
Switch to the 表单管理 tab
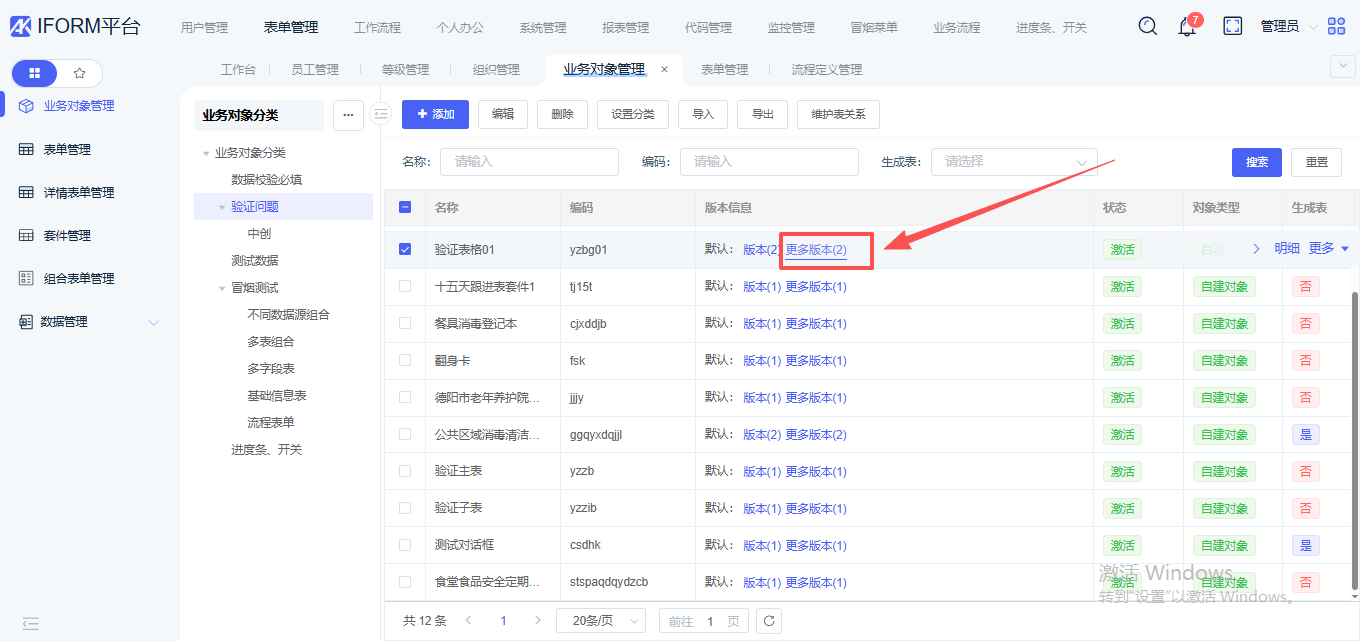[724, 70]
